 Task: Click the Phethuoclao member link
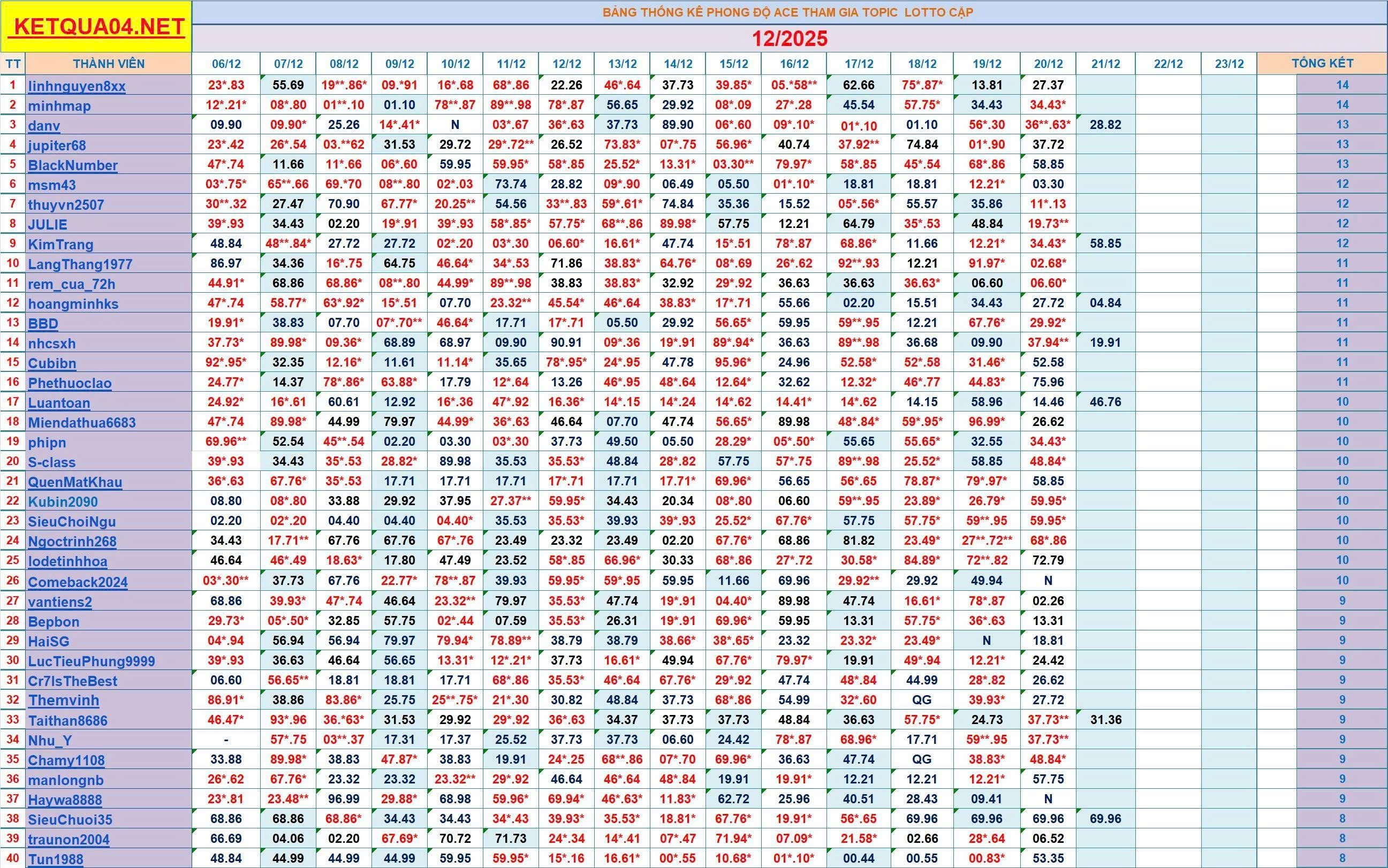coord(70,383)
